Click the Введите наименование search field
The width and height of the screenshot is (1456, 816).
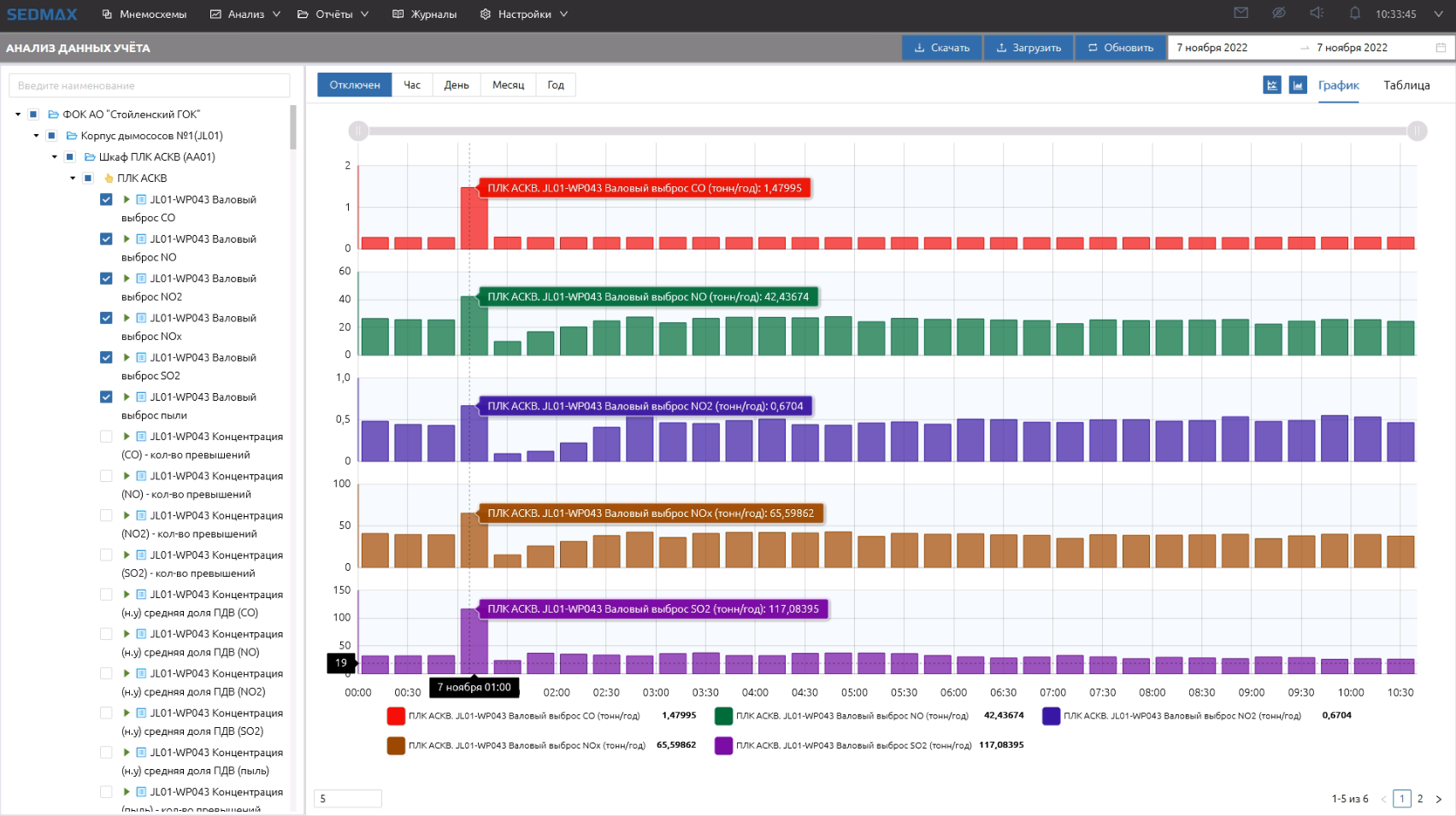[150, 85]
